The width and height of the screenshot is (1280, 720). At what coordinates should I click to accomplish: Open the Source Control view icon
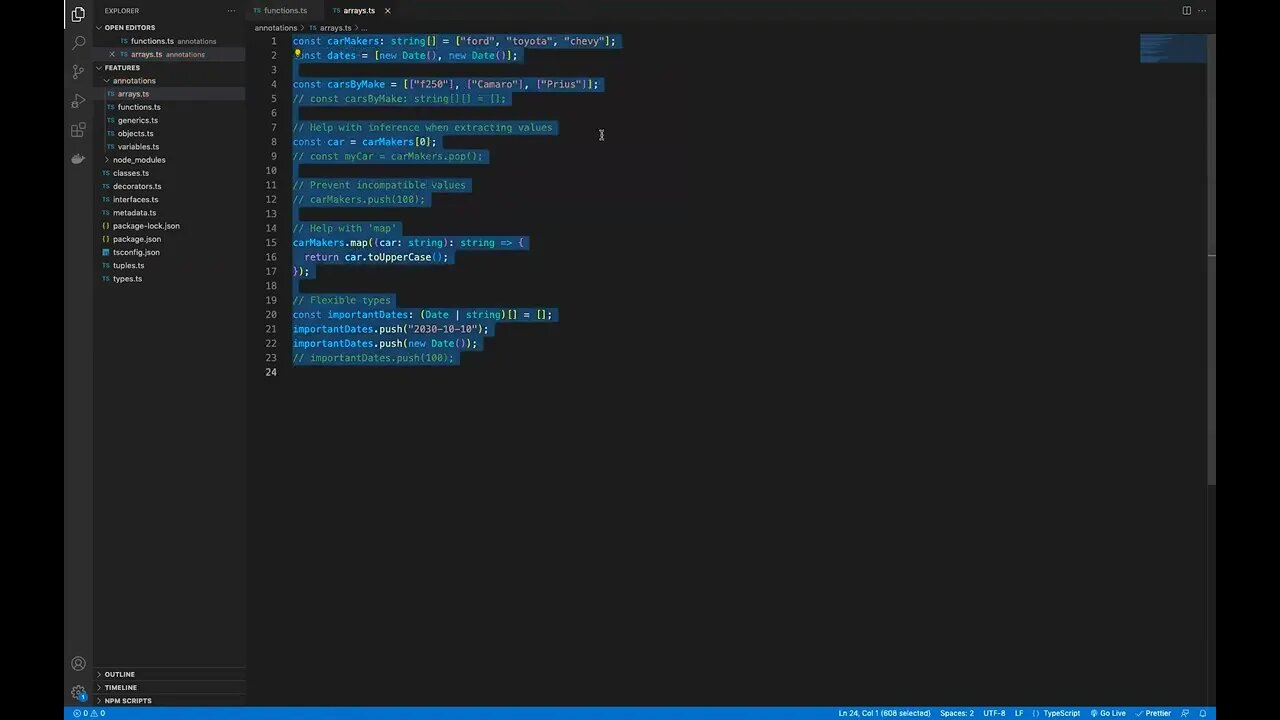coord(78,72)
